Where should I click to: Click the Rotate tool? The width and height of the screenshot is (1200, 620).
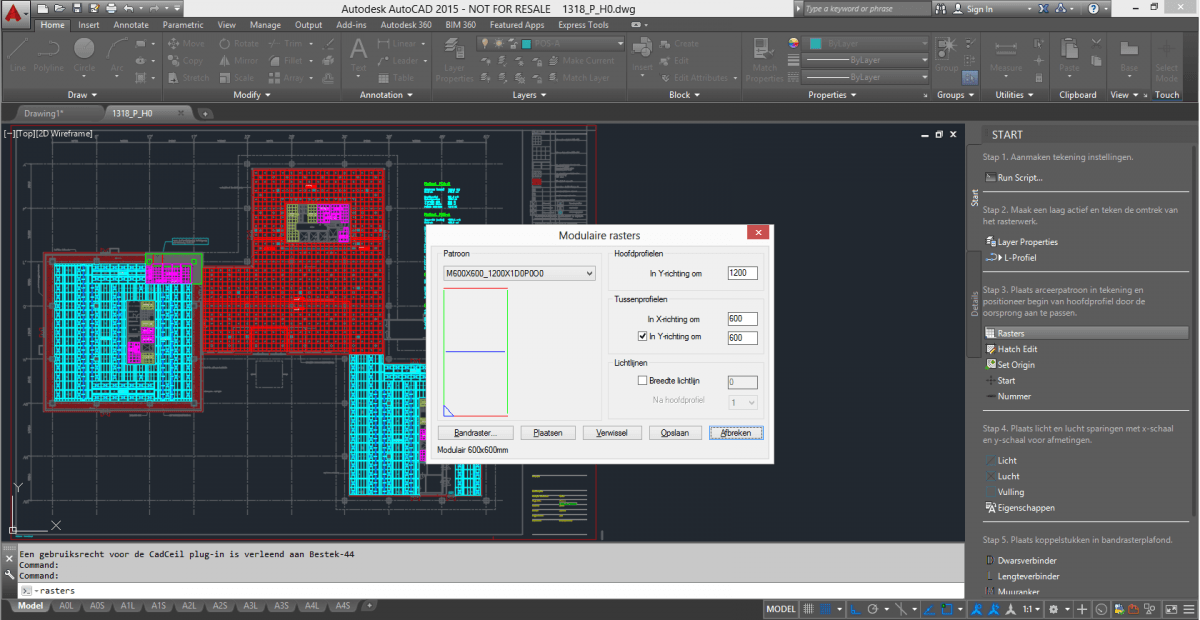(x=238, y=44)
